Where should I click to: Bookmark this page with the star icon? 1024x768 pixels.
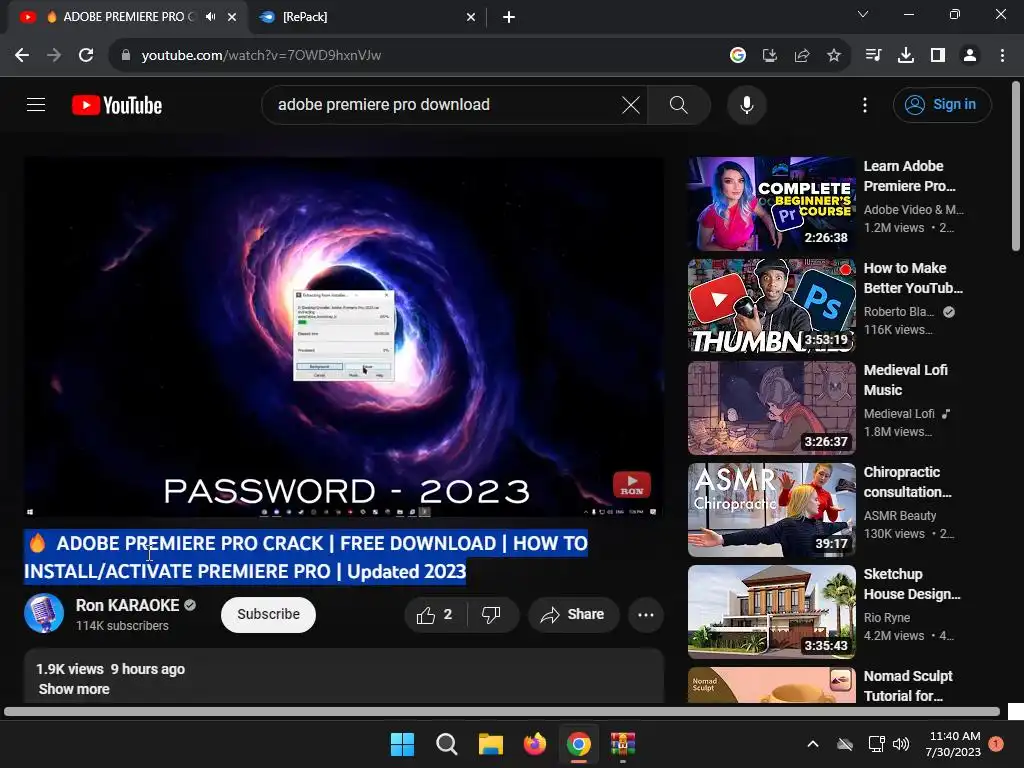point(834,56)
